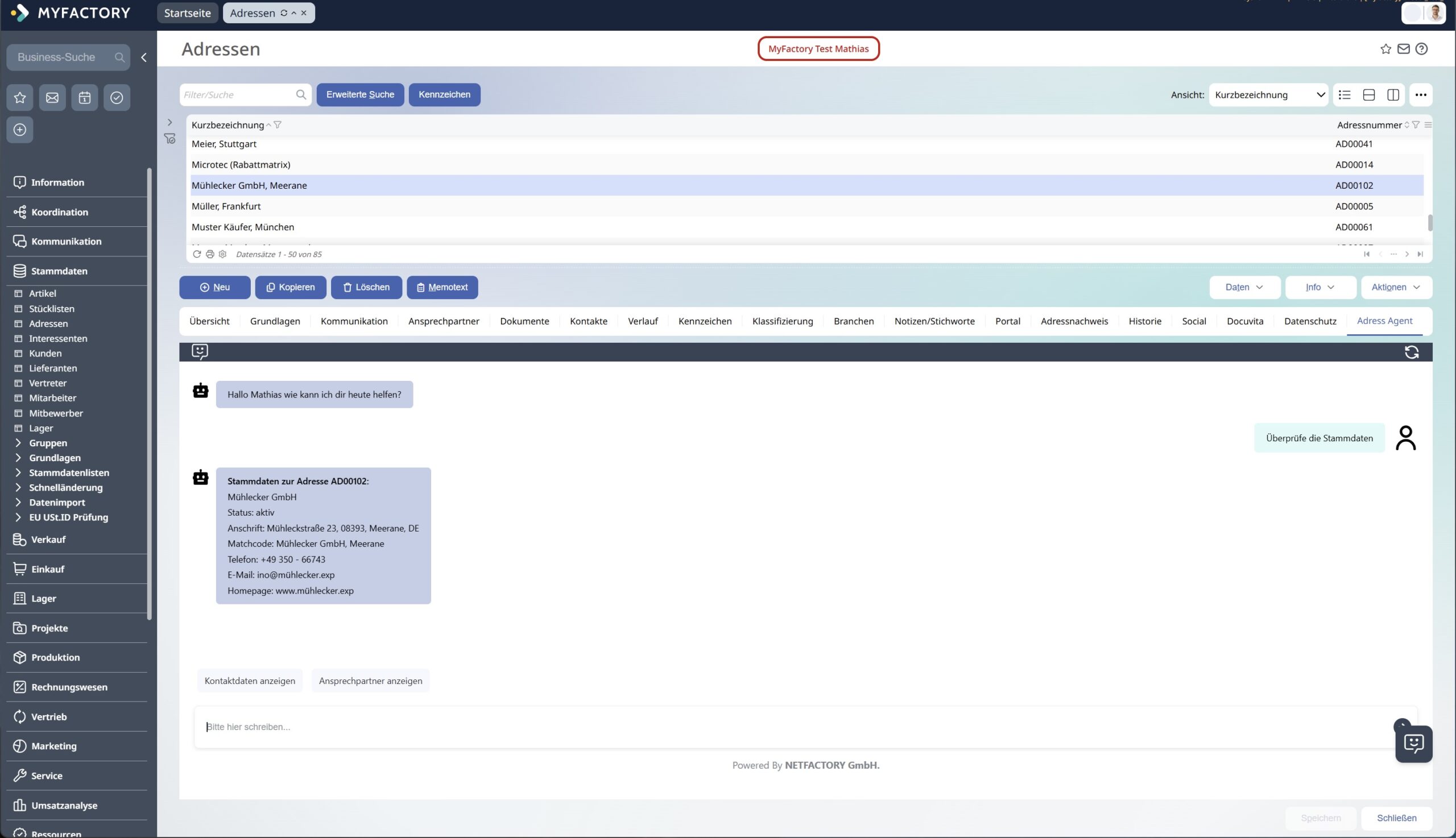Viewport: 1456px width, 838px height.
Task: Click the mail icon in page header
Action: pos(1403,49)
